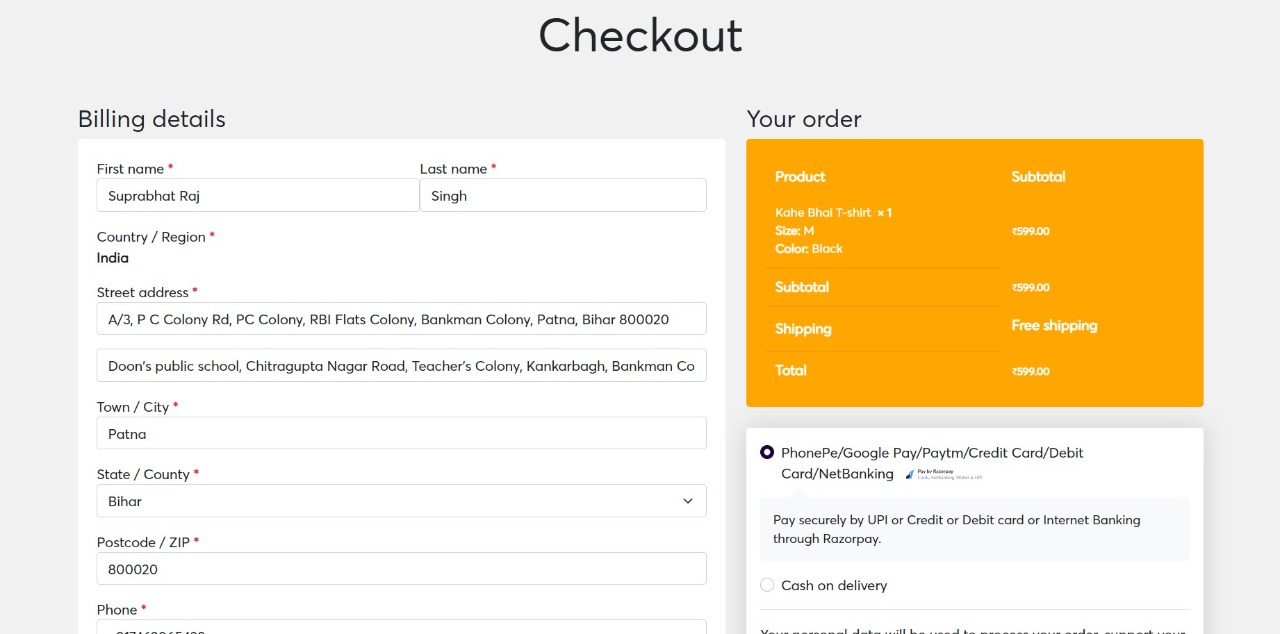
Task: Click the chevron arrow in State dropdown
Action: (x=688, y=501)
